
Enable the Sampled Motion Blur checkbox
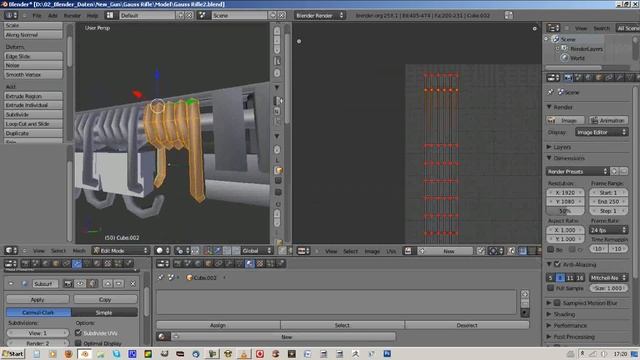point(557,303)
